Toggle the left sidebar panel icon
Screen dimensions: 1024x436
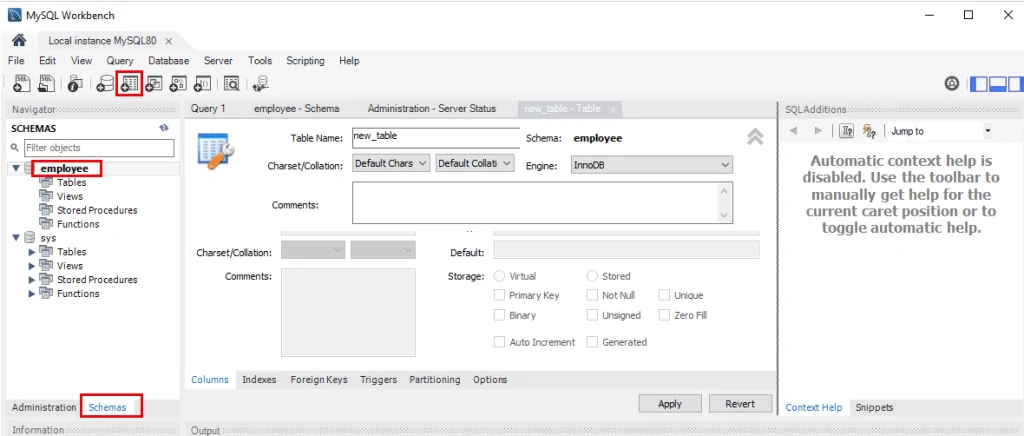pyautogui.click(x=979, y=84)
